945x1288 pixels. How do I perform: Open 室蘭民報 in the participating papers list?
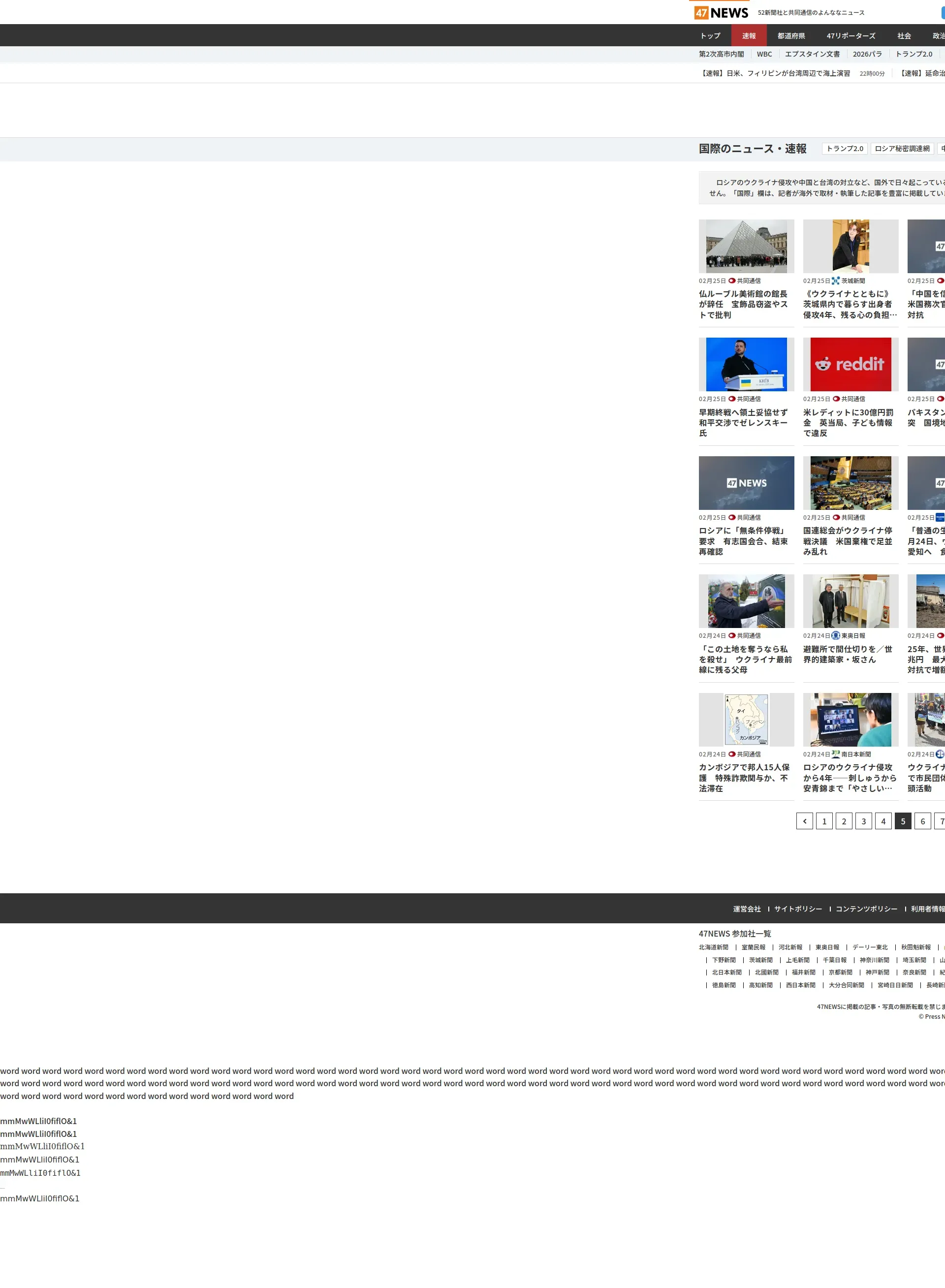(754, 948)
